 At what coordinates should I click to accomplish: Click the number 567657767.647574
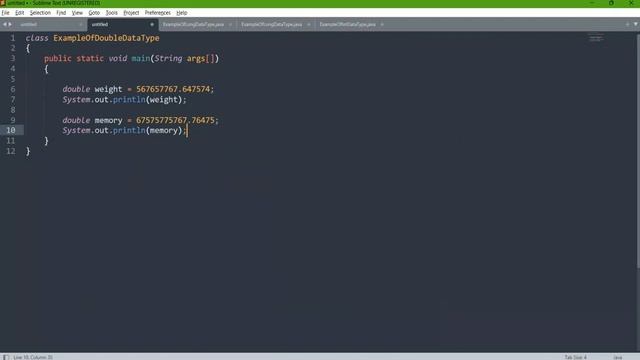click(173, 89)
